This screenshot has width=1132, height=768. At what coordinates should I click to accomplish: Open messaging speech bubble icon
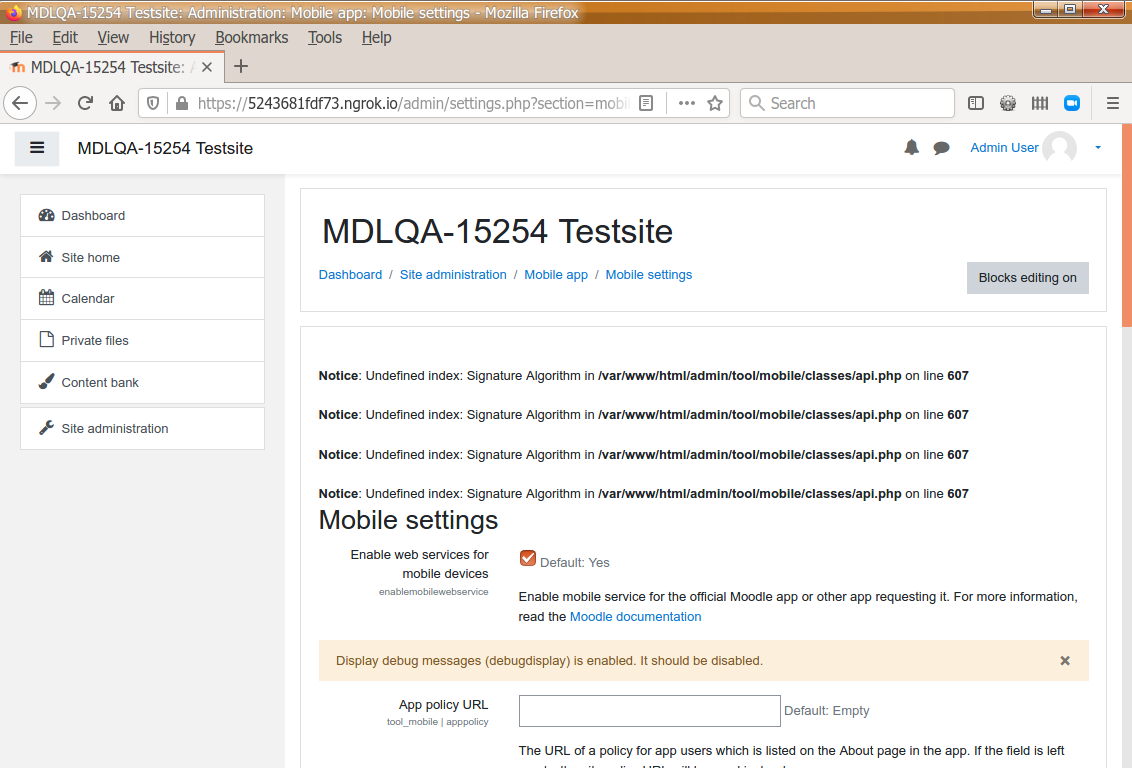click(x=941, y=148)
